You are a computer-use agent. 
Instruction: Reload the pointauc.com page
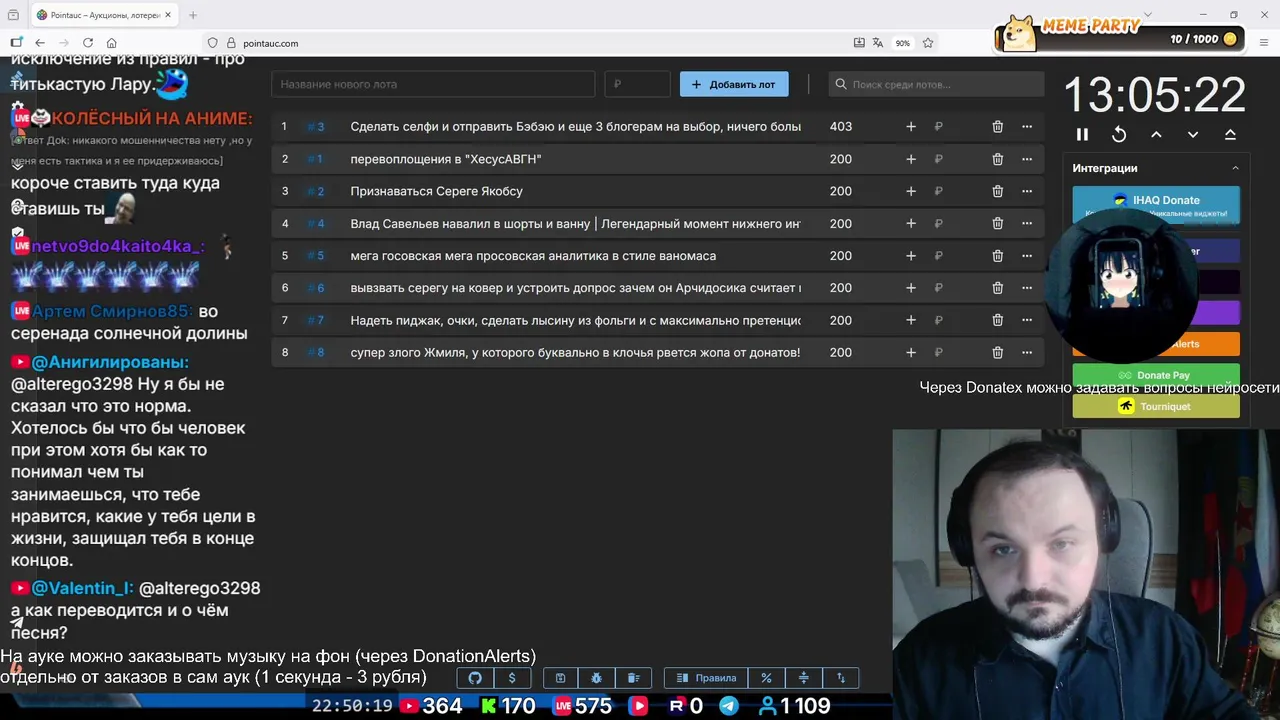pos(88,43)
